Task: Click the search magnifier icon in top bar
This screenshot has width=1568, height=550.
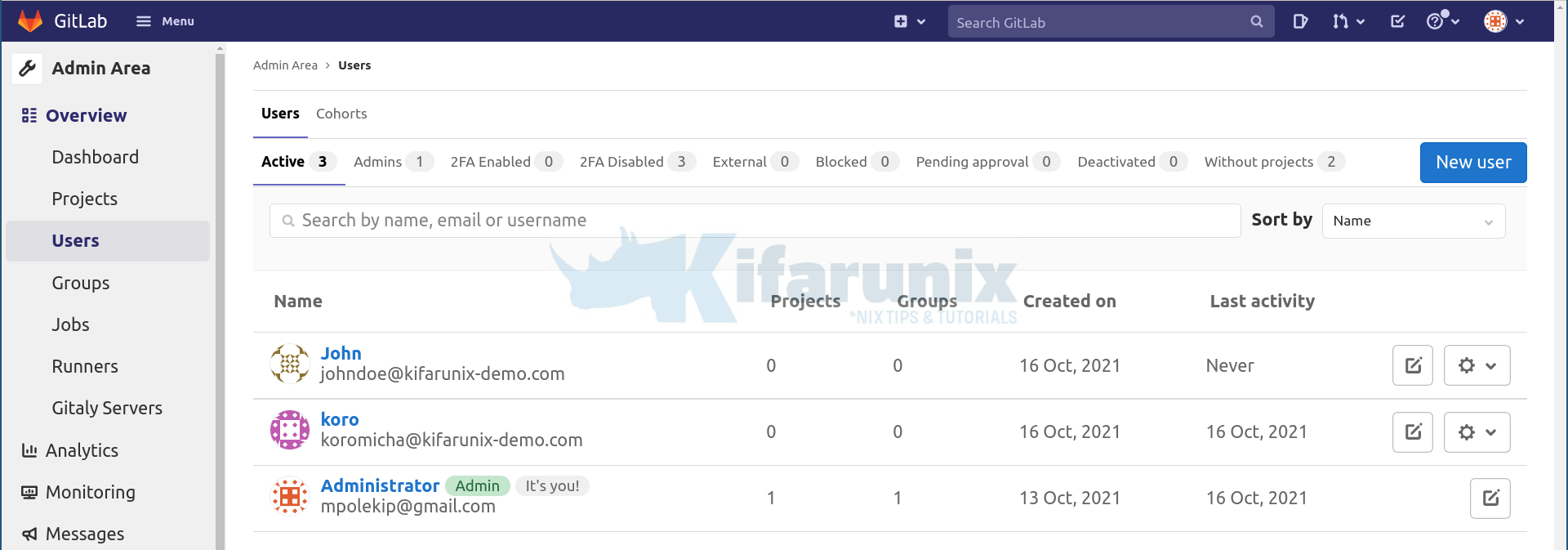Action: pyautogui.click(x=1256, y=22)
